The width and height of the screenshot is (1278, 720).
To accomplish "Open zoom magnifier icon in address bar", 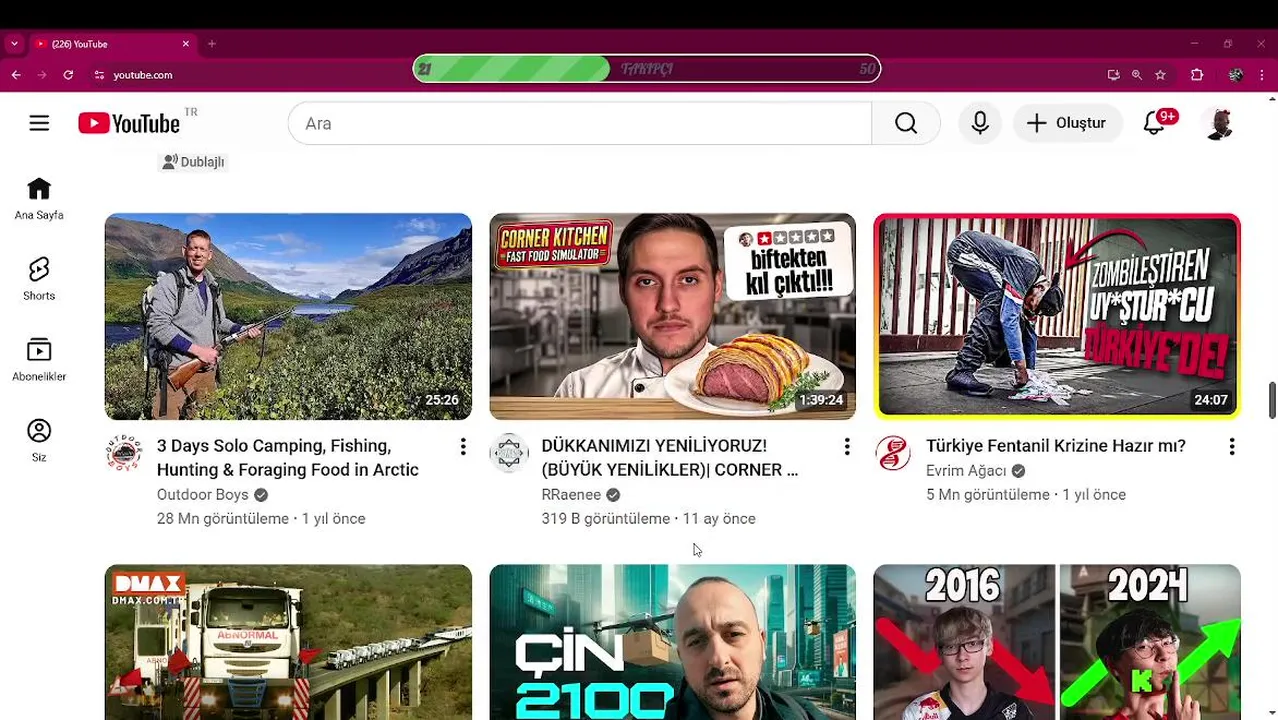I will tap(1137, 75).
